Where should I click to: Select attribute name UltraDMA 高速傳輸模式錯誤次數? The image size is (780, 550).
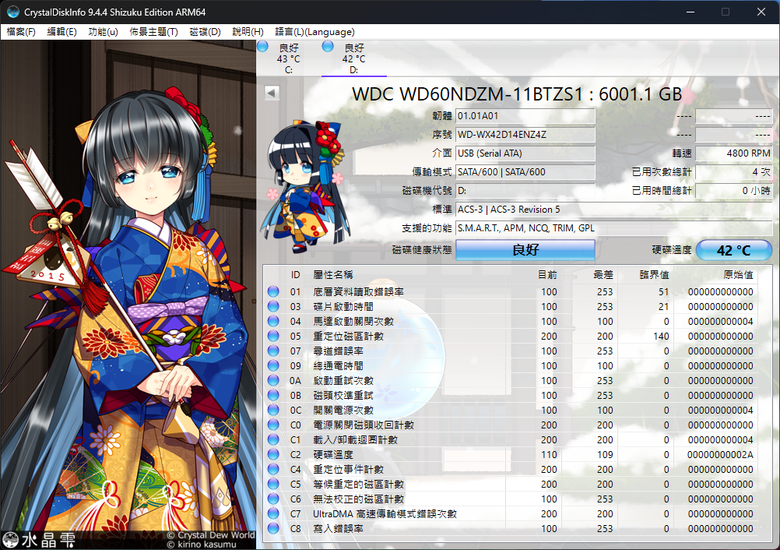point(385,514)
